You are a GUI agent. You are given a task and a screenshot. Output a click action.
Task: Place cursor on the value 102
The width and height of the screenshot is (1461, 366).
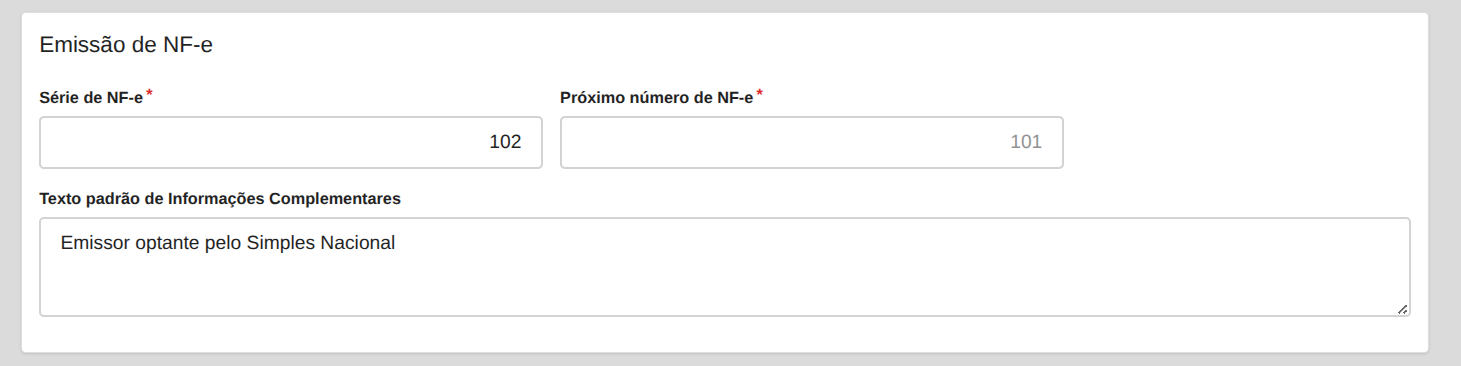[505, 142]
